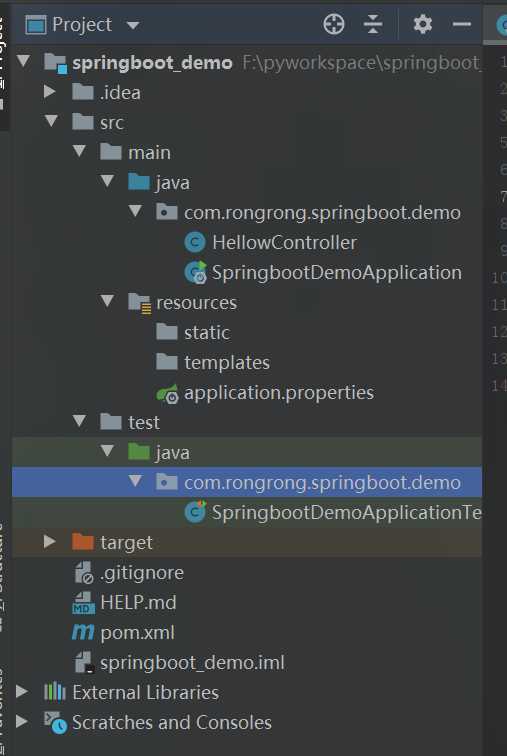507x756 pixels.
Task: Collapse the resources folder arrow
Action: (x=107, y=301)
